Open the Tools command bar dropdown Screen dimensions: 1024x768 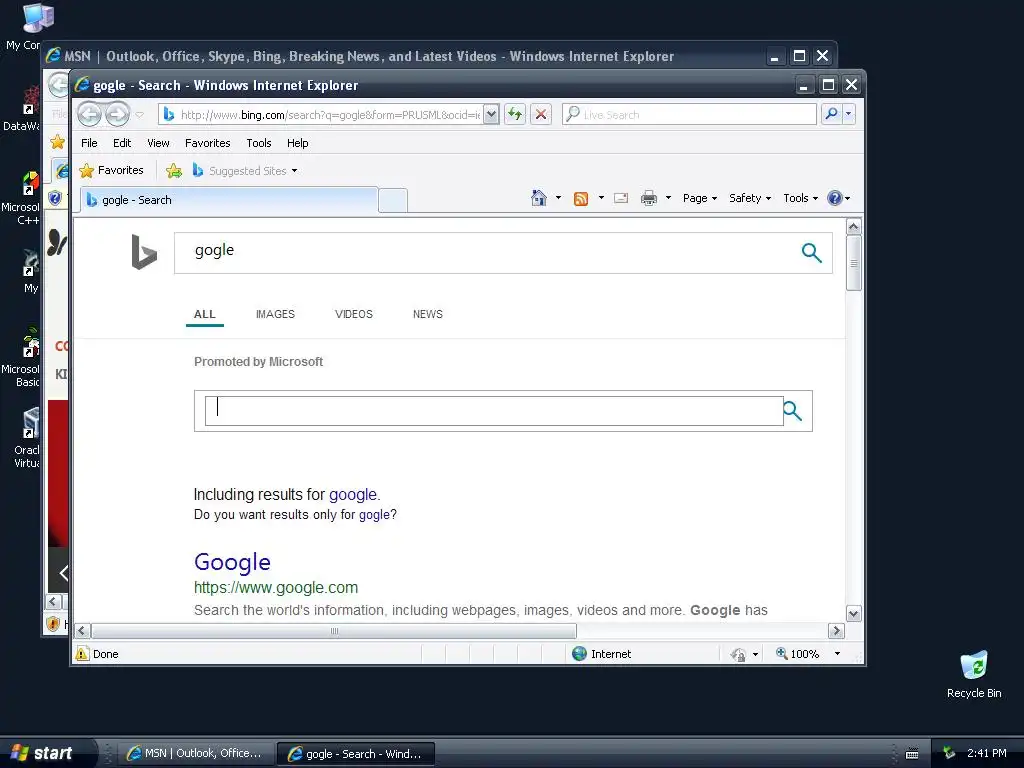(800, 198)
